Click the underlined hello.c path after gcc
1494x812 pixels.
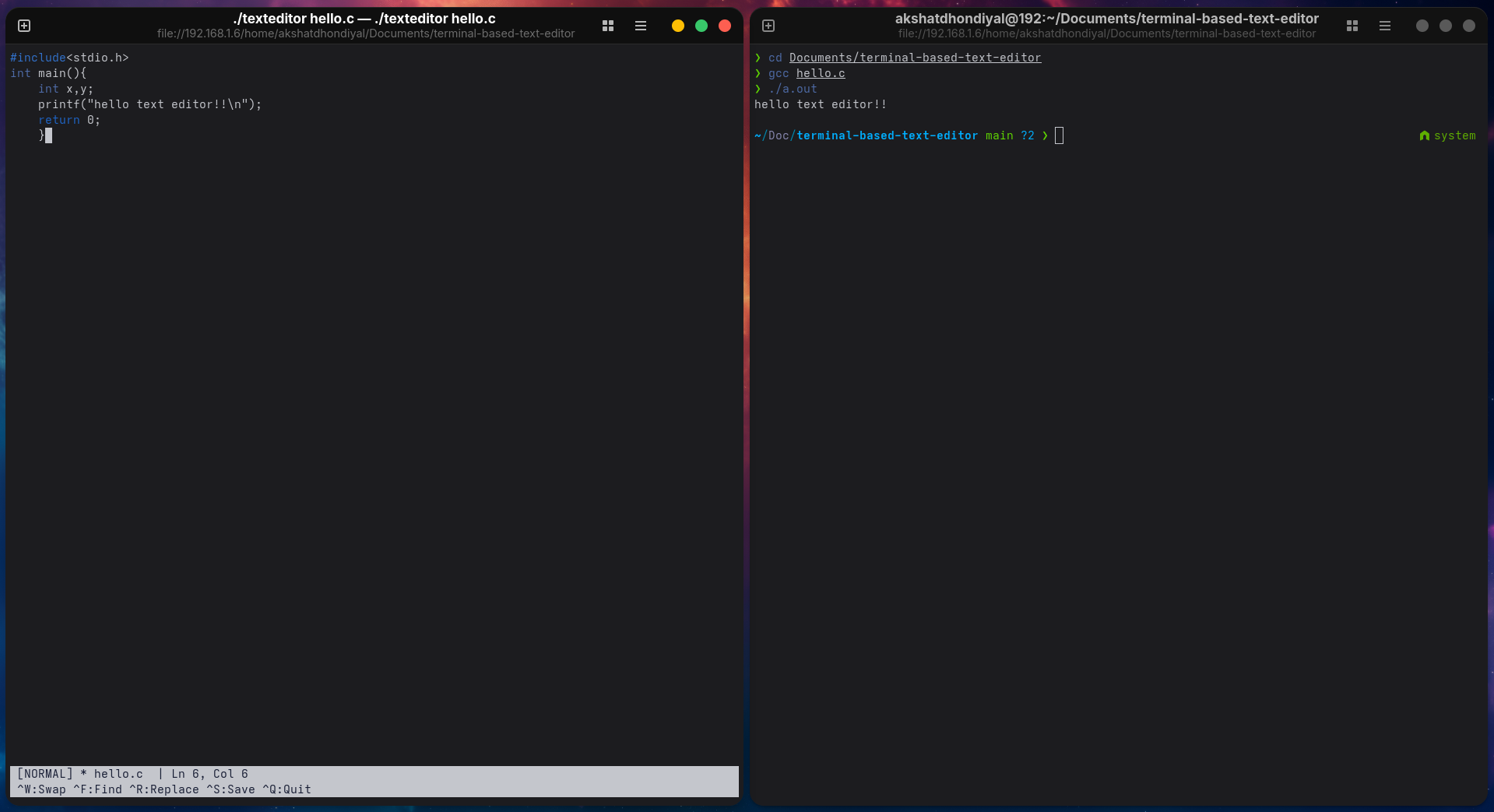[821, 73]
